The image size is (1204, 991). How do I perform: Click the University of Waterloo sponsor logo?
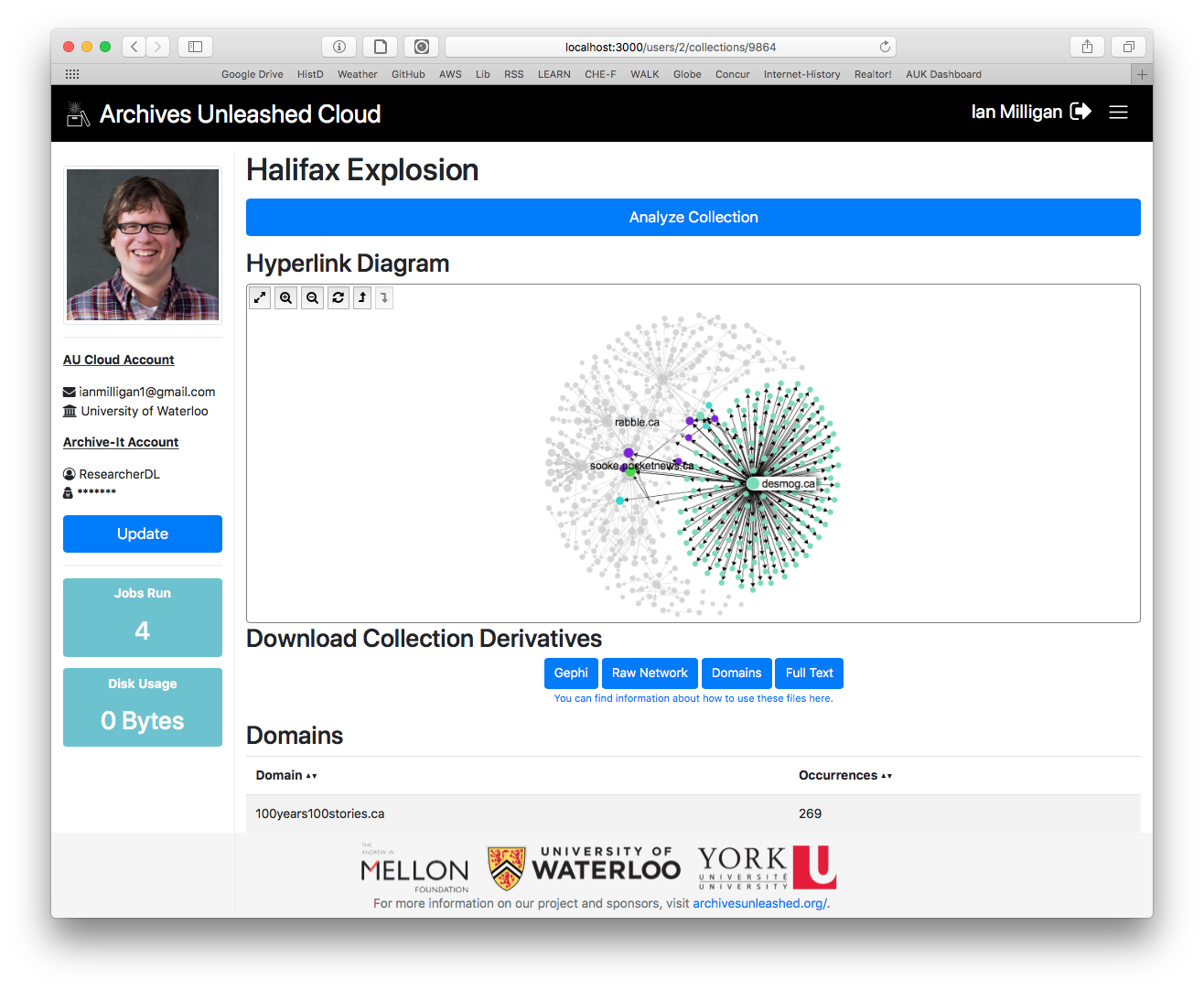[584, 868]
